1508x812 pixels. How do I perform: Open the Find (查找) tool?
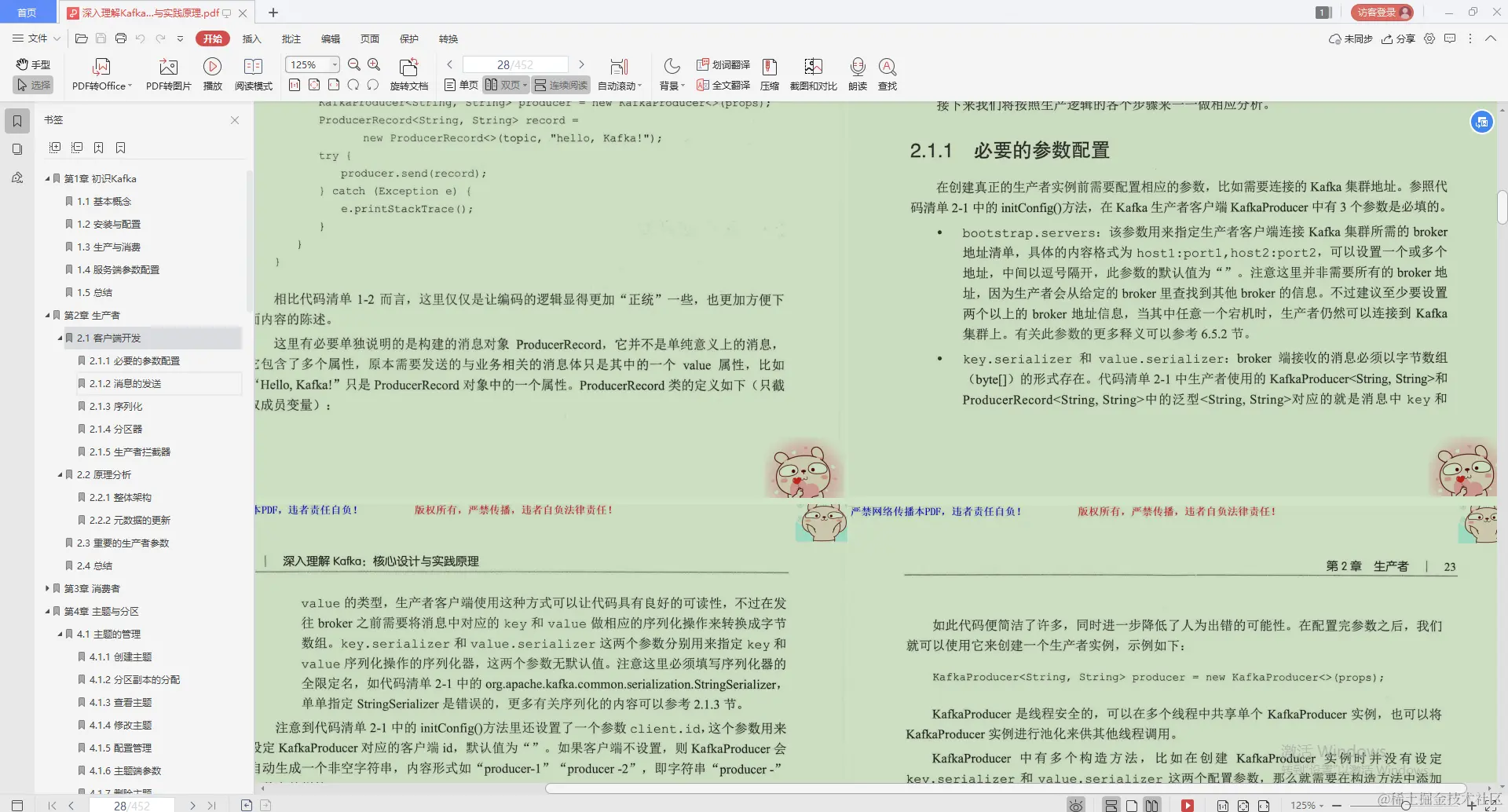(887, 73)
